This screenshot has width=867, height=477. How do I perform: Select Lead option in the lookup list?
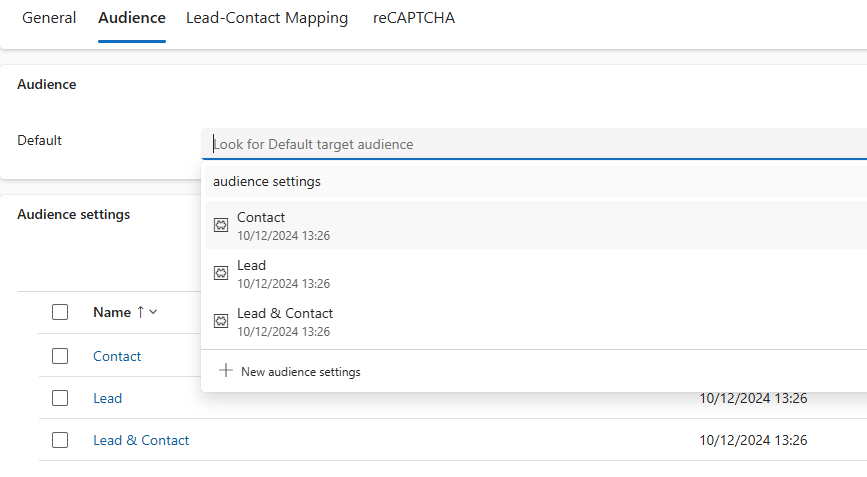click(x=252, y=266)
